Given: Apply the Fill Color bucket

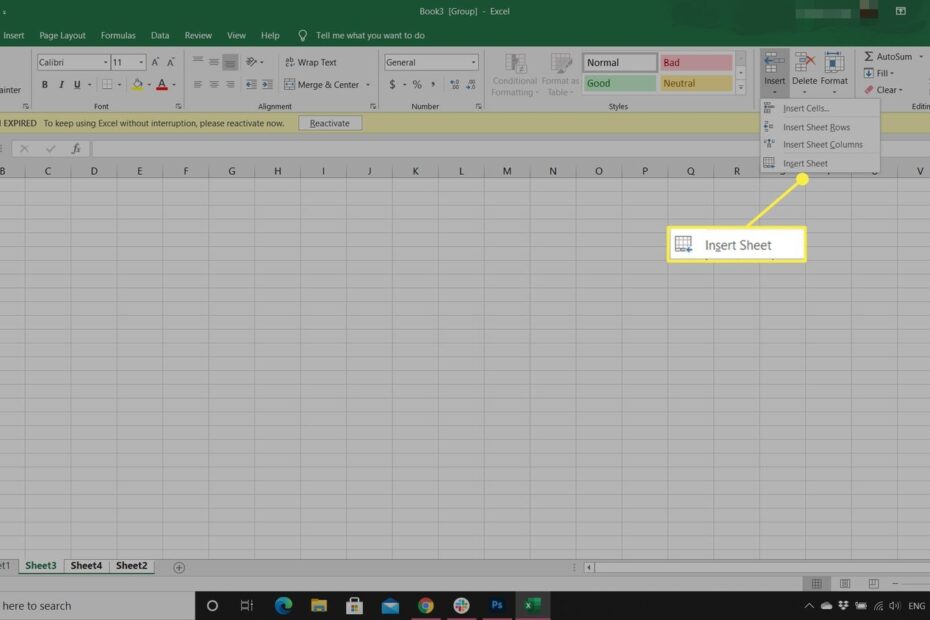Looking at the screenshot, I should click(x=138, y=85).
